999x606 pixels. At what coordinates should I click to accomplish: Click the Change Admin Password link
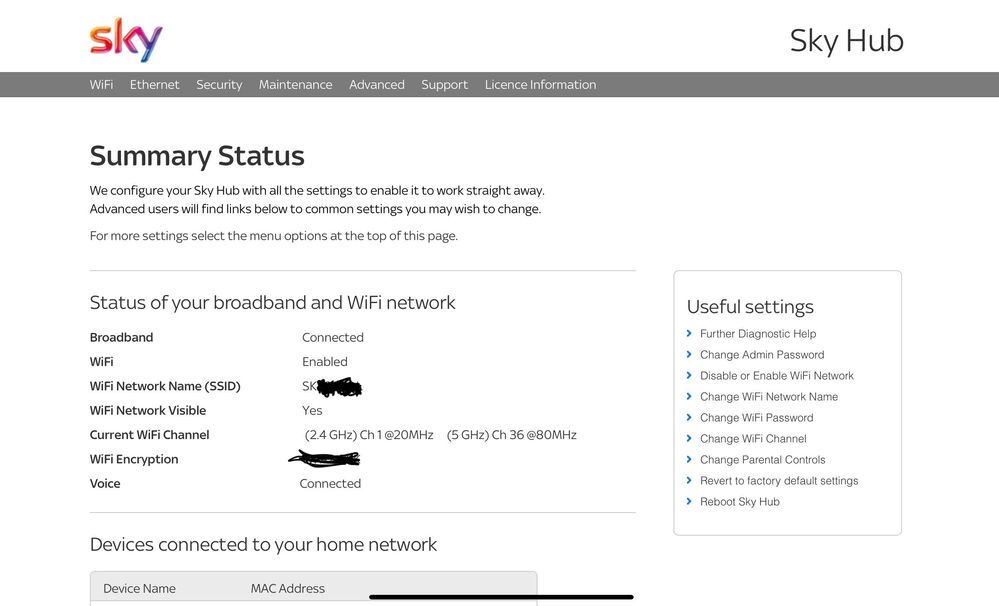(762, 355)
